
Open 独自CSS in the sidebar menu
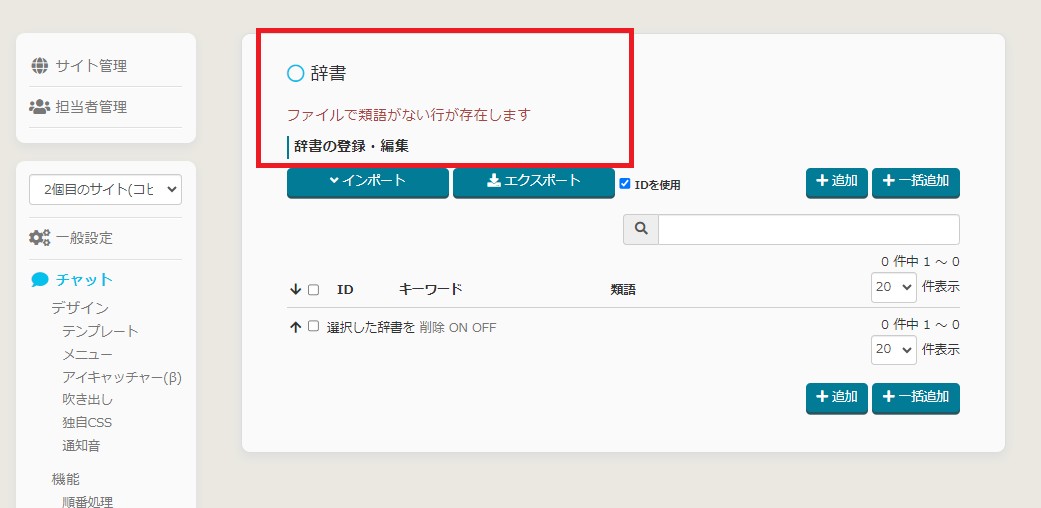click(87, 422)
